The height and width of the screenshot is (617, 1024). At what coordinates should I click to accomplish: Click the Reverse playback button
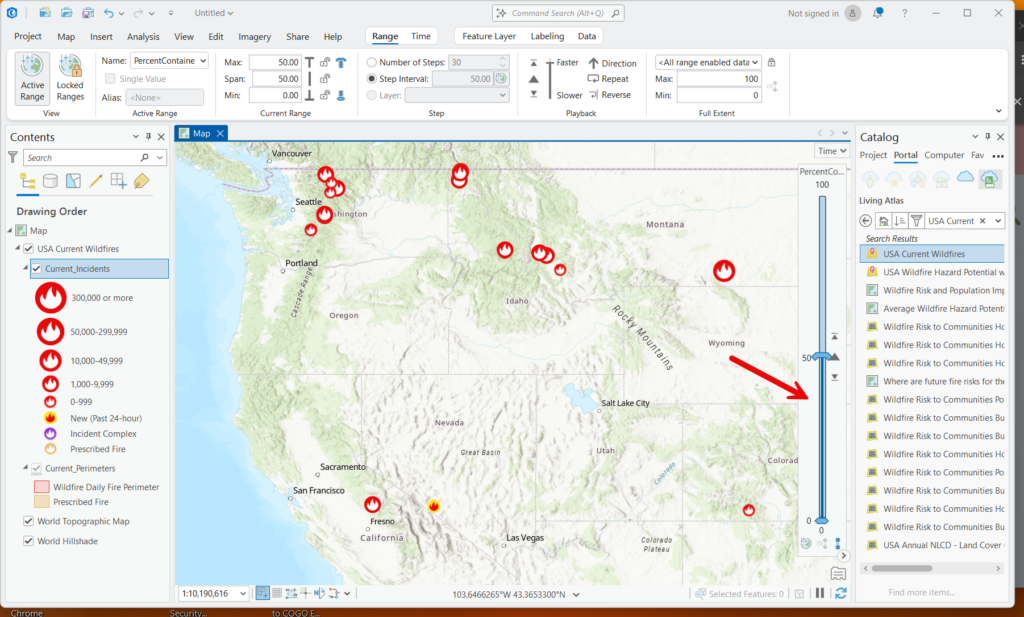pyautogui.click(x=609, y=95)
